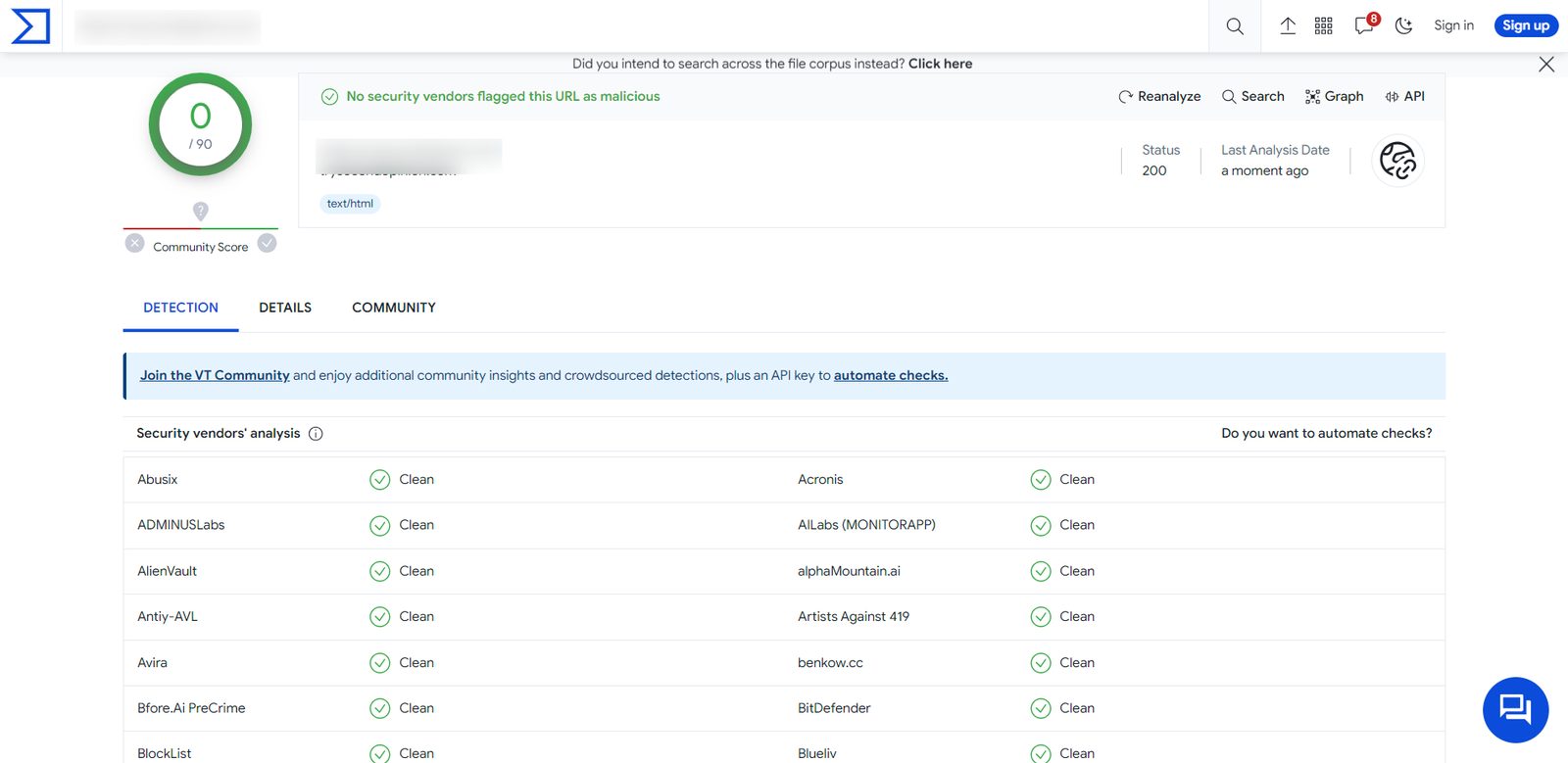Click the globe link category icon
The width and height of the screenshot is (1568, 763).
[1397, 161]
